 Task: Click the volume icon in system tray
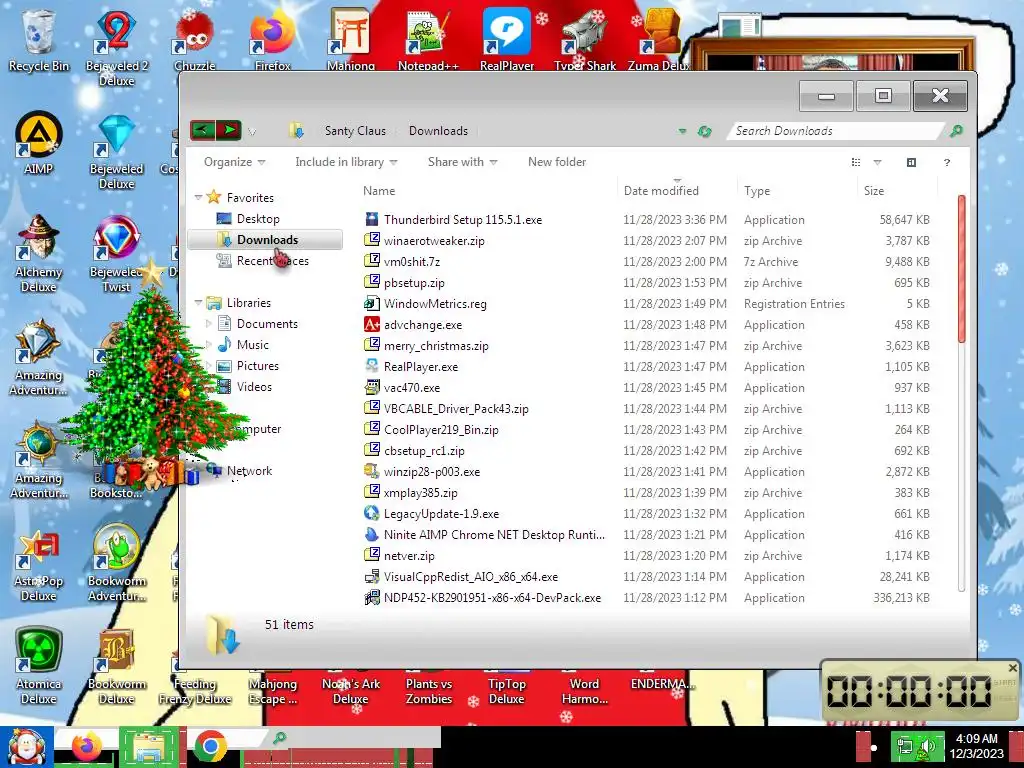(x=927, y=746)
